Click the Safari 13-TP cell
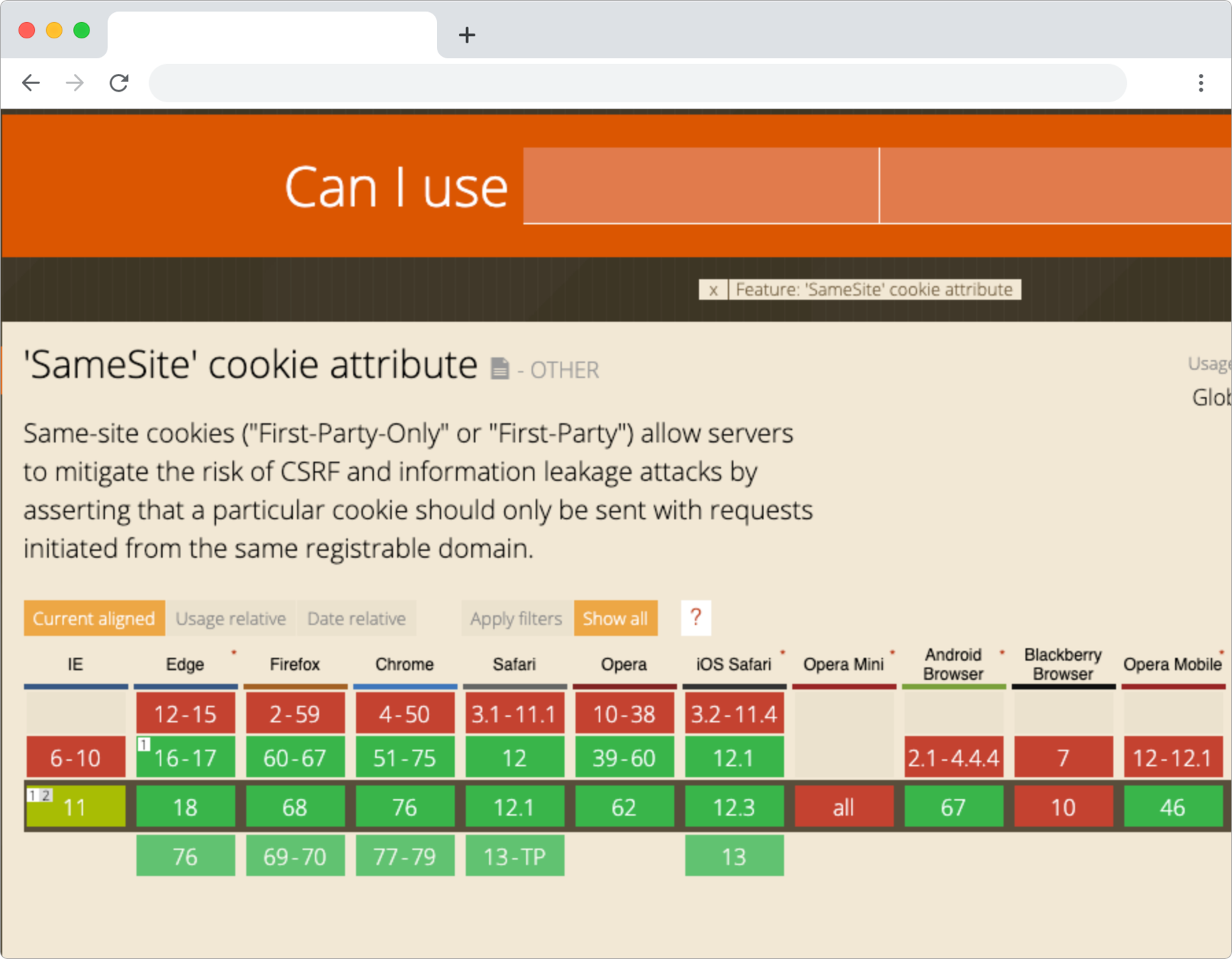Image resolution: width=1232 pixels, height=959 pixels. [x=514, y=856]
